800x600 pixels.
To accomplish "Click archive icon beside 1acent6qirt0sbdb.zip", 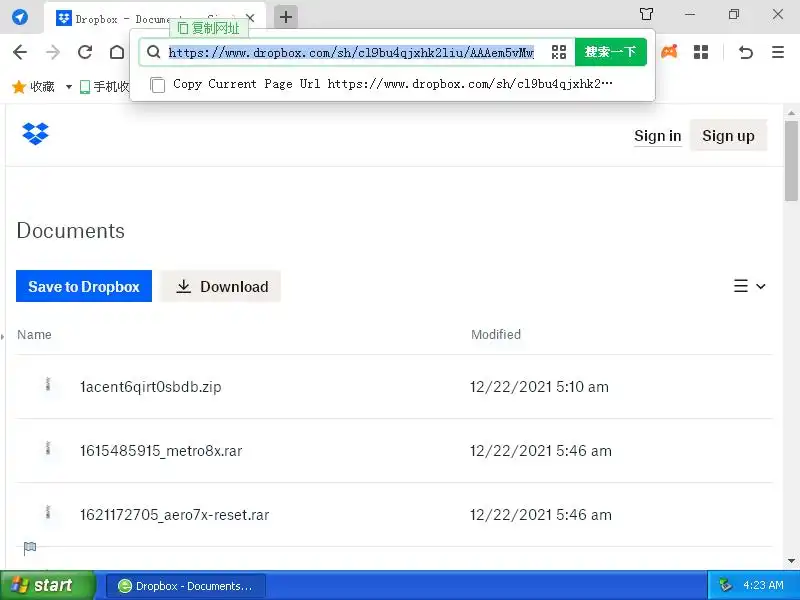I will [48, 384].
